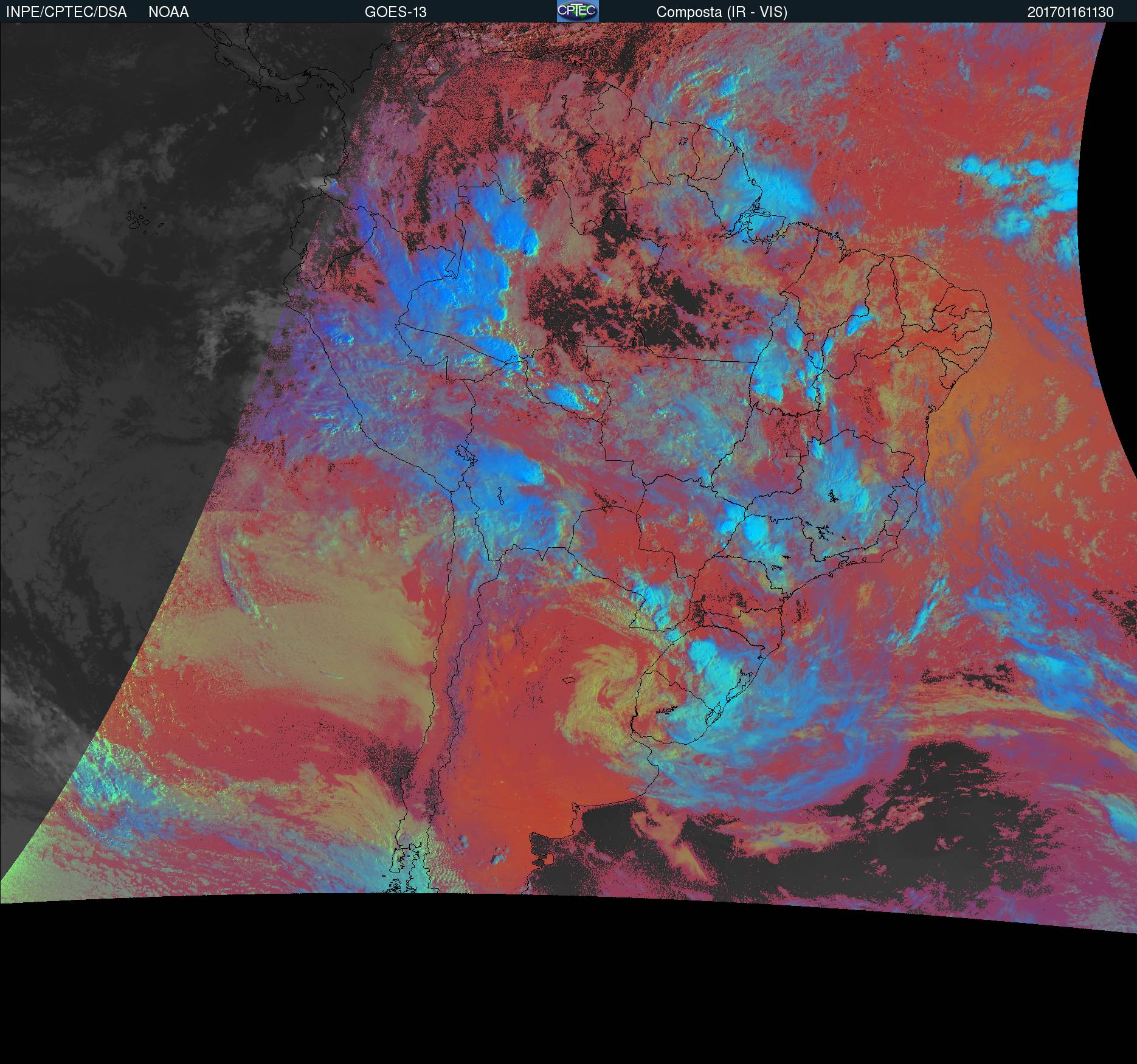Click the CPTEC logo in the header
The width and height of the screenshot is (1137, 1064).
578,11
